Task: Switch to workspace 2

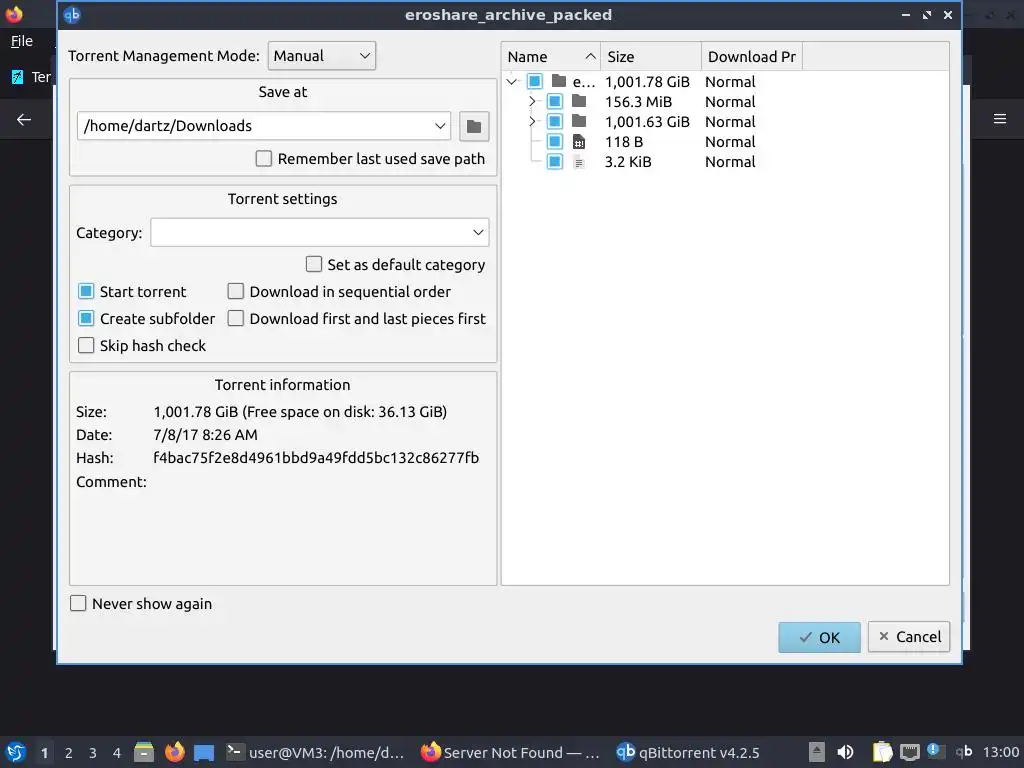Action: (69, 753)
